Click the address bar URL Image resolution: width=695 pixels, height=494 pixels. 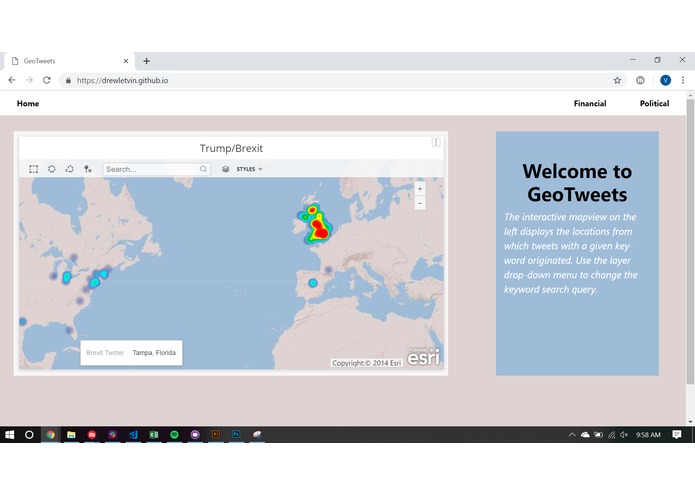[122, 80]
